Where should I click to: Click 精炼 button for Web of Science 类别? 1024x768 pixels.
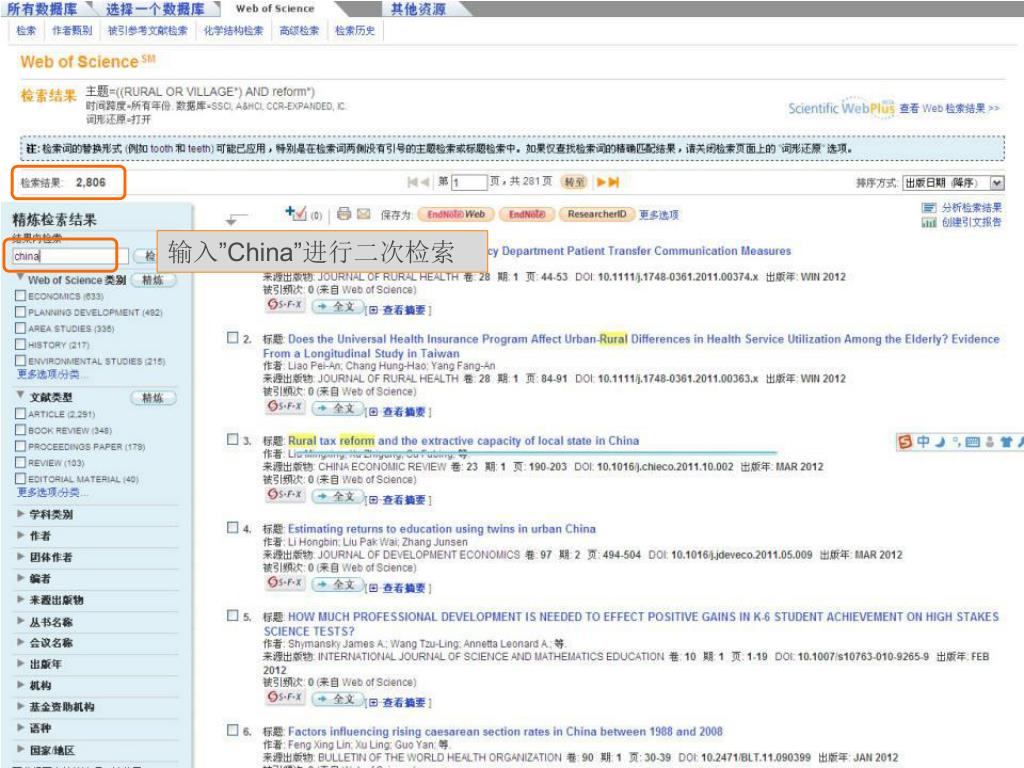(x=153, y=280)
